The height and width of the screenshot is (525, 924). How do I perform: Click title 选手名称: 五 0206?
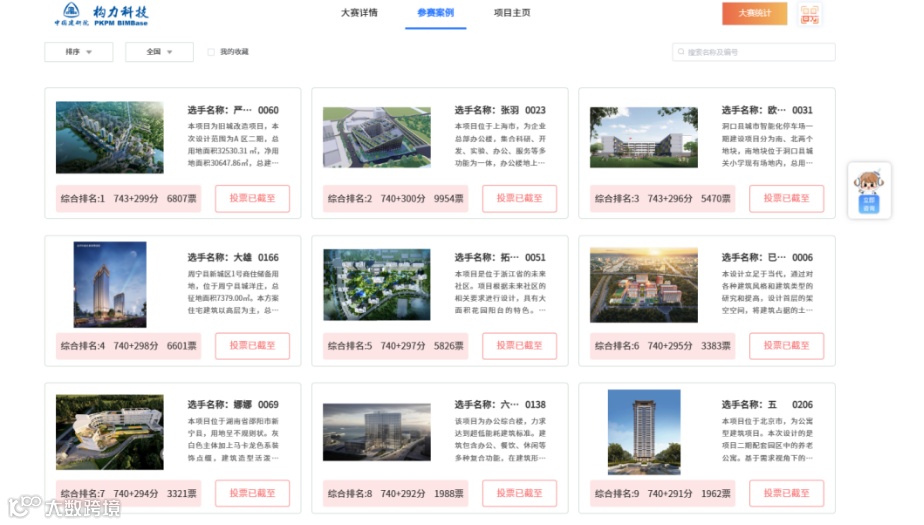pos(767,405)
